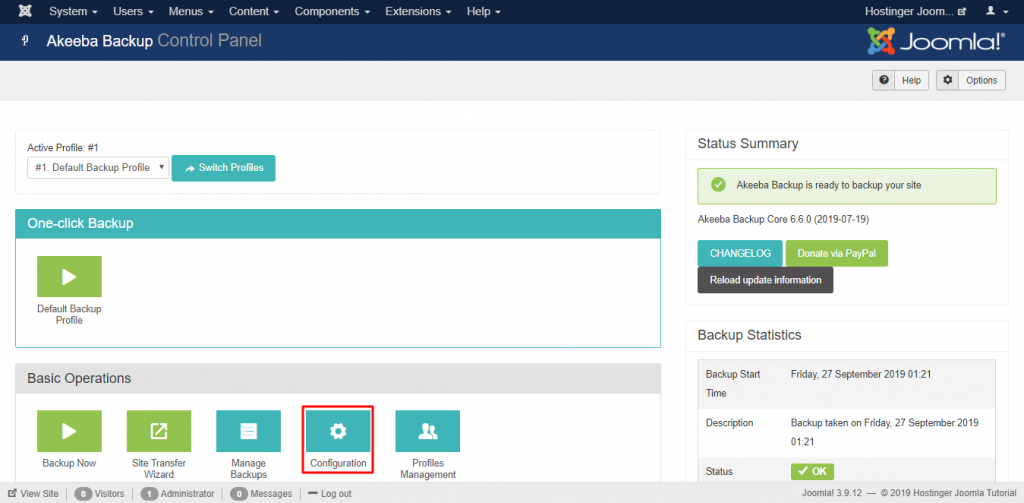Expand the active backup profile dropdown
Image resolution: width=1024 pixels, height=503 pixels.
(x=98, y=168)
